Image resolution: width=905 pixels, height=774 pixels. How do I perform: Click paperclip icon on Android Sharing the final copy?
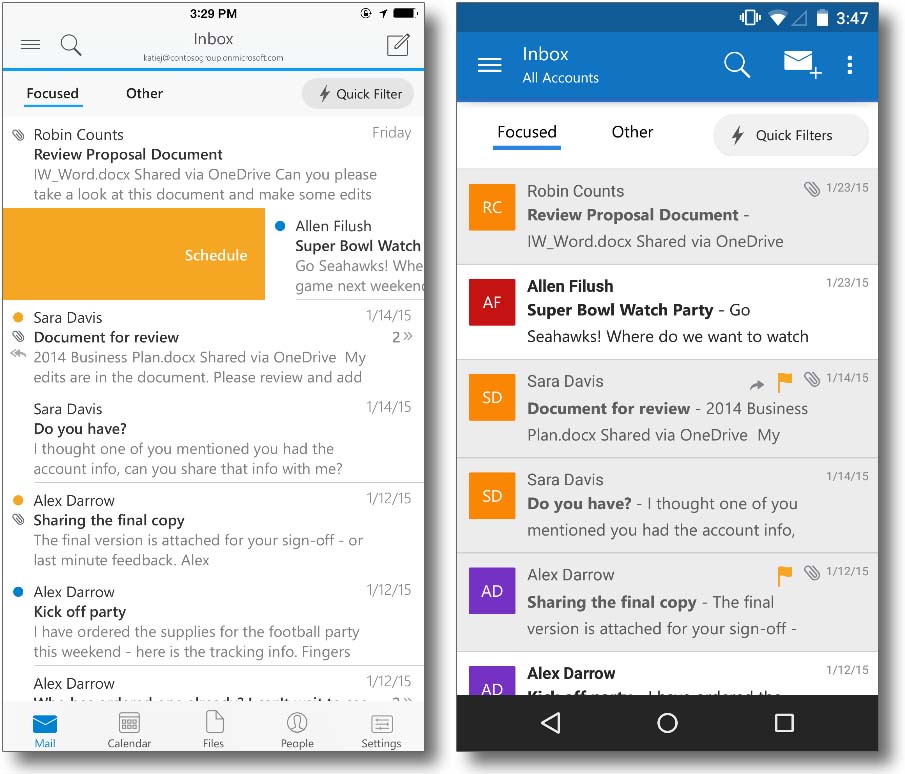tap(812, 573)
